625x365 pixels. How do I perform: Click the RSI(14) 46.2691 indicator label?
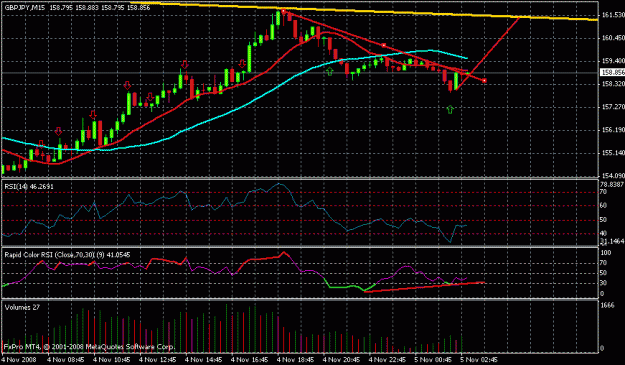pyautogui.click(x=29, y=186)
